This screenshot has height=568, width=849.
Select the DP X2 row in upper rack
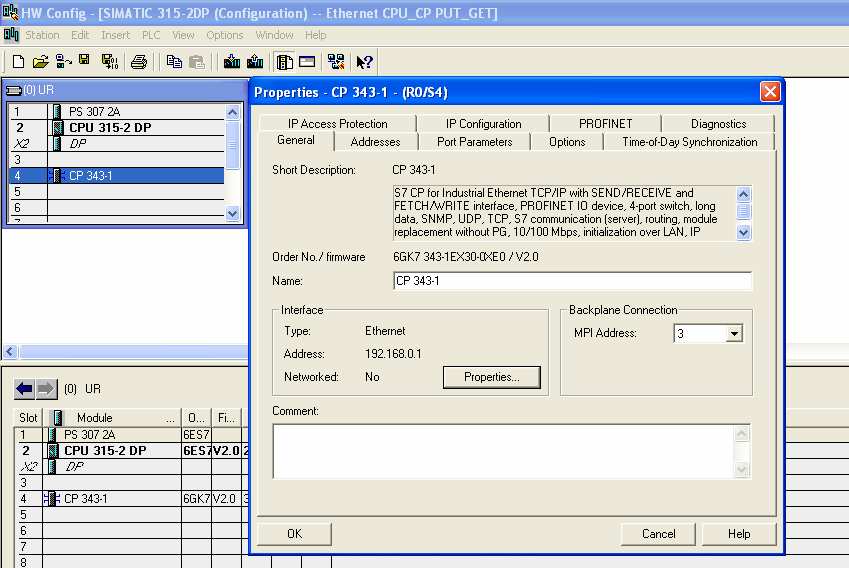117,143
